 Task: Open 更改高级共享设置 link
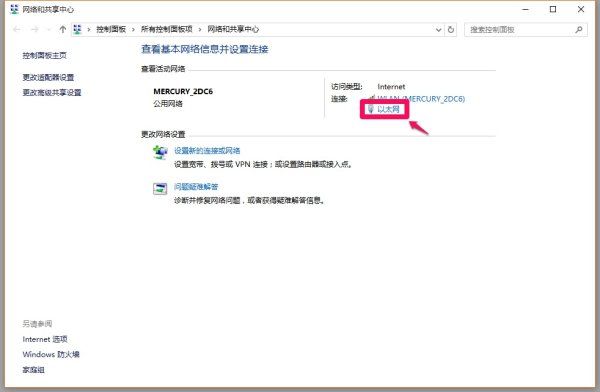click(52, 92)
